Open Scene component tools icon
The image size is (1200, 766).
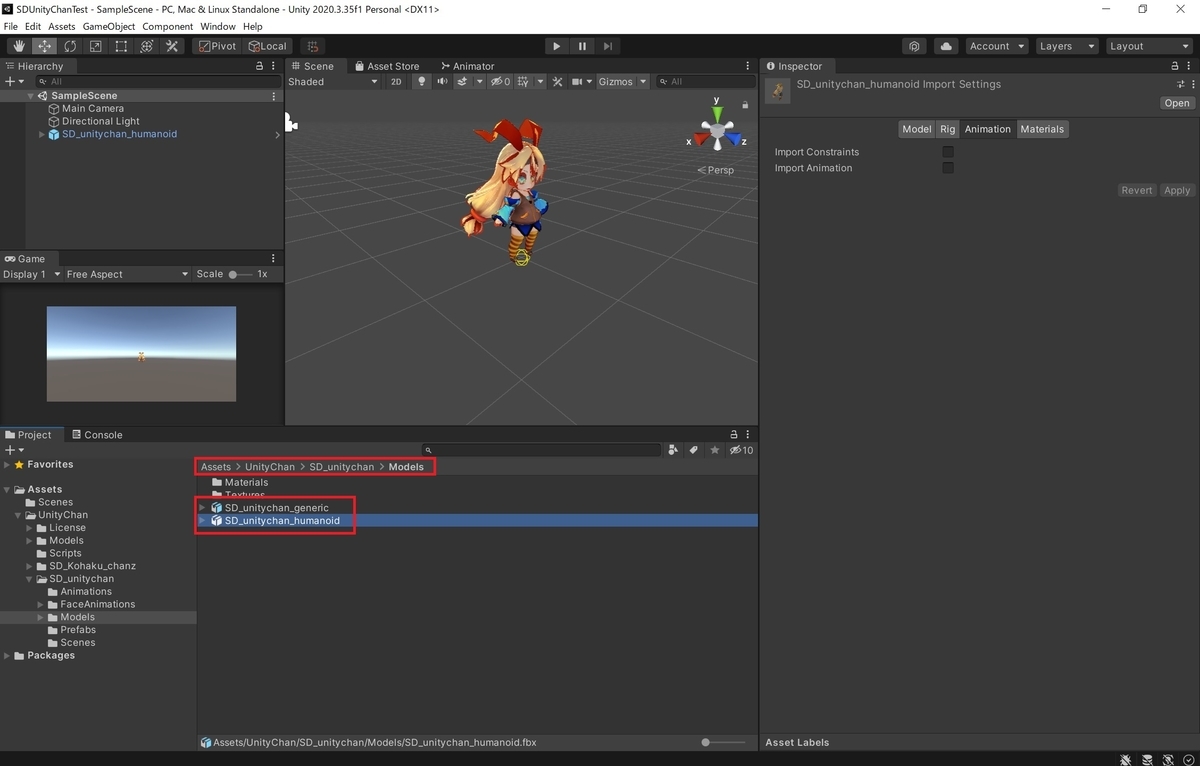tap(558, 82)
